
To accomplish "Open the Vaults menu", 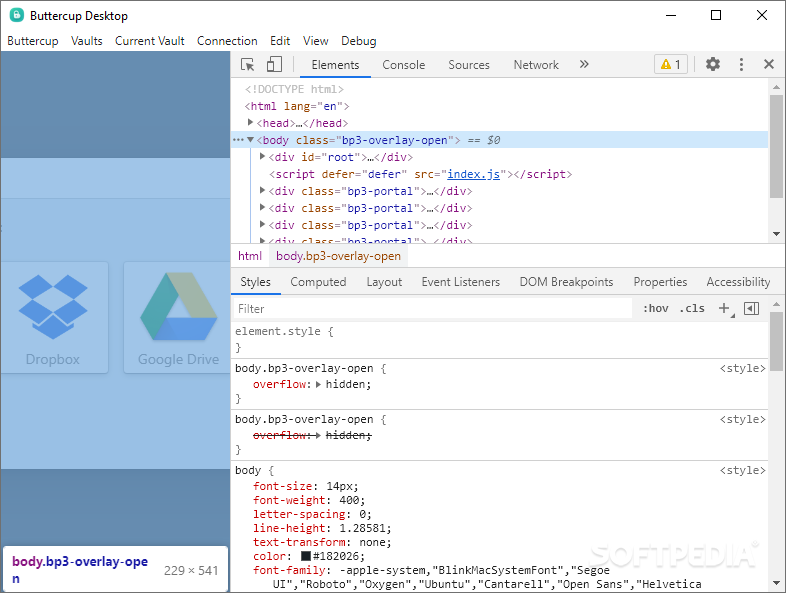I will click(87, 41).
